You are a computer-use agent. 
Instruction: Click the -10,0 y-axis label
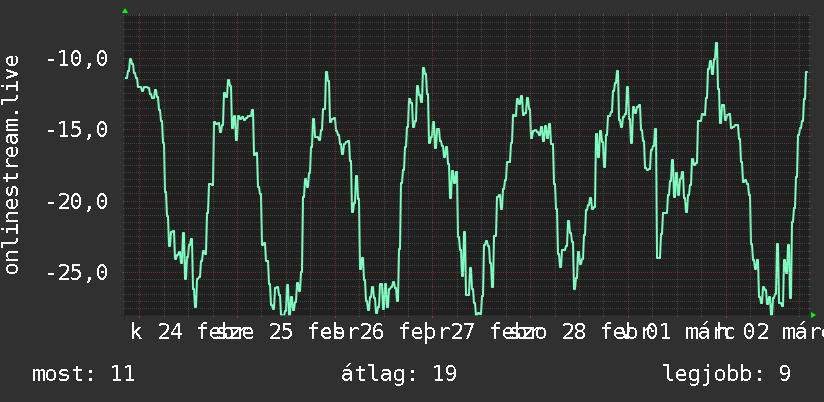pyautogui.click(x=77, y=59)
